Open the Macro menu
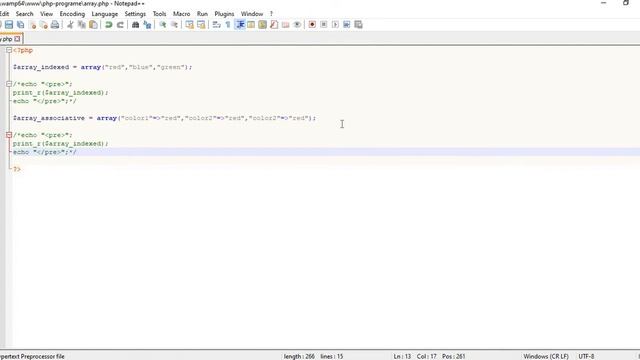640x360 pixels. point(182,14)
